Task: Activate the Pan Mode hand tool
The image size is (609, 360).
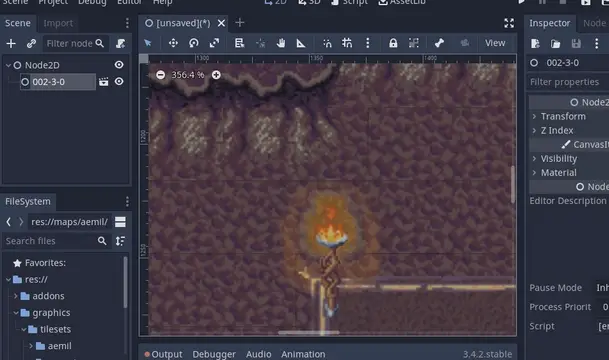Action: click(281, 43)
